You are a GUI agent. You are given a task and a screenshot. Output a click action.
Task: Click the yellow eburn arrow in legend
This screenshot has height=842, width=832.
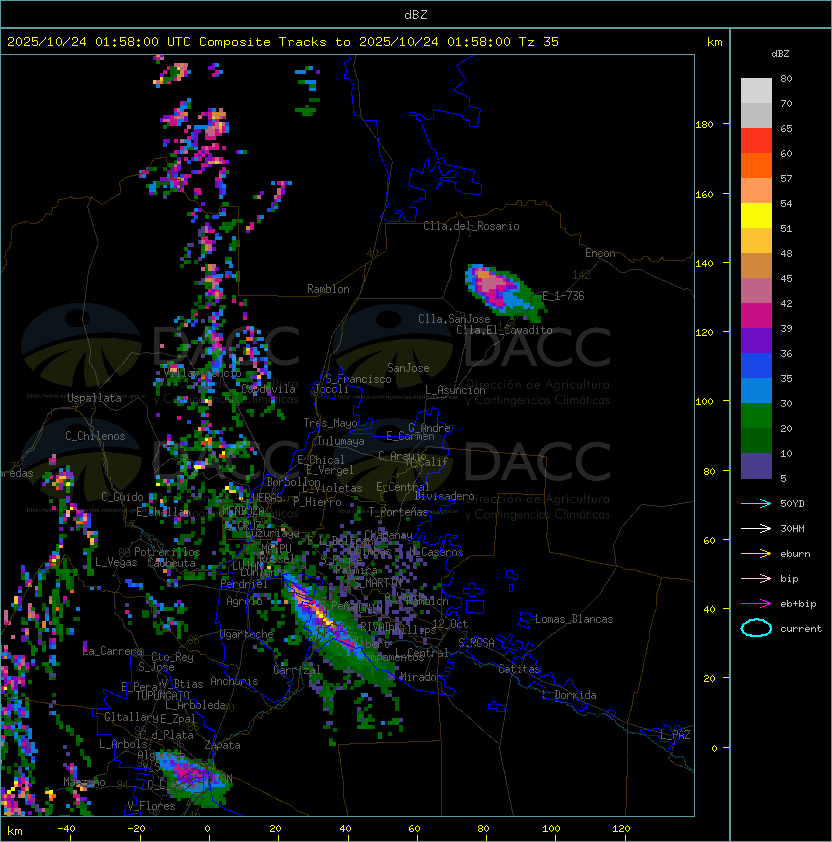[756, 554]
